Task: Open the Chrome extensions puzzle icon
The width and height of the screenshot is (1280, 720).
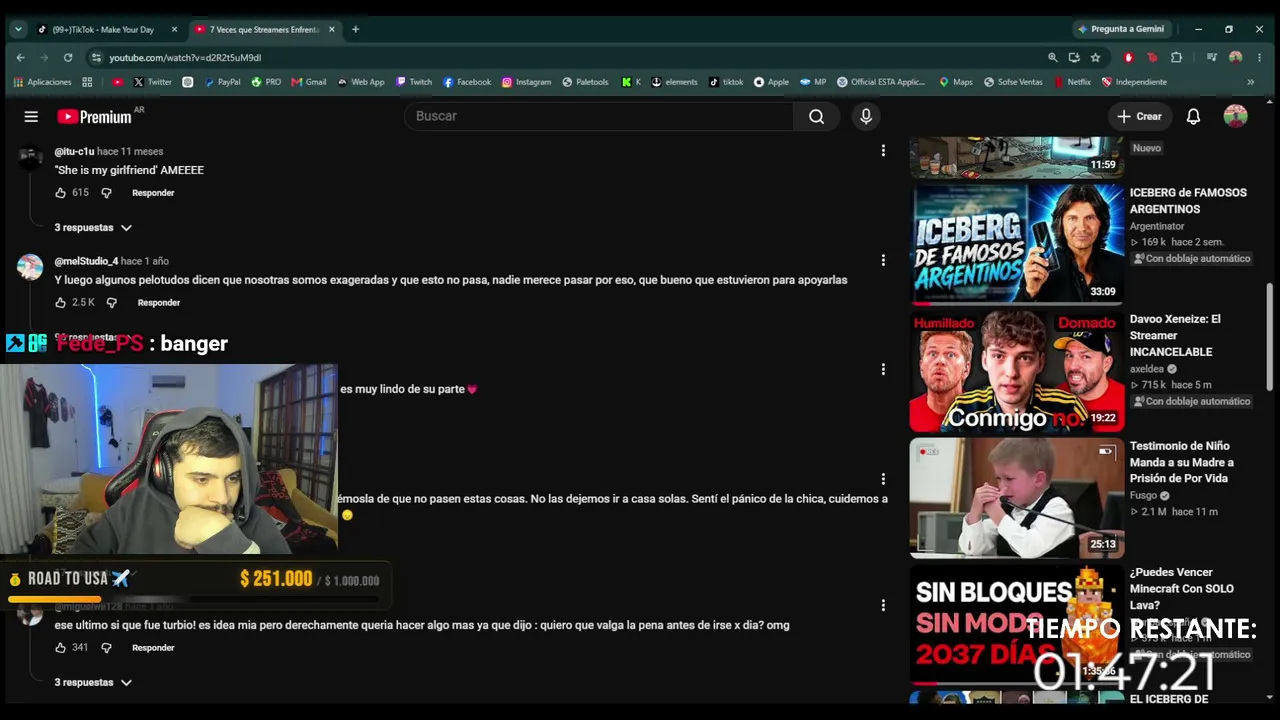Action: click(x=1176, y=58)
